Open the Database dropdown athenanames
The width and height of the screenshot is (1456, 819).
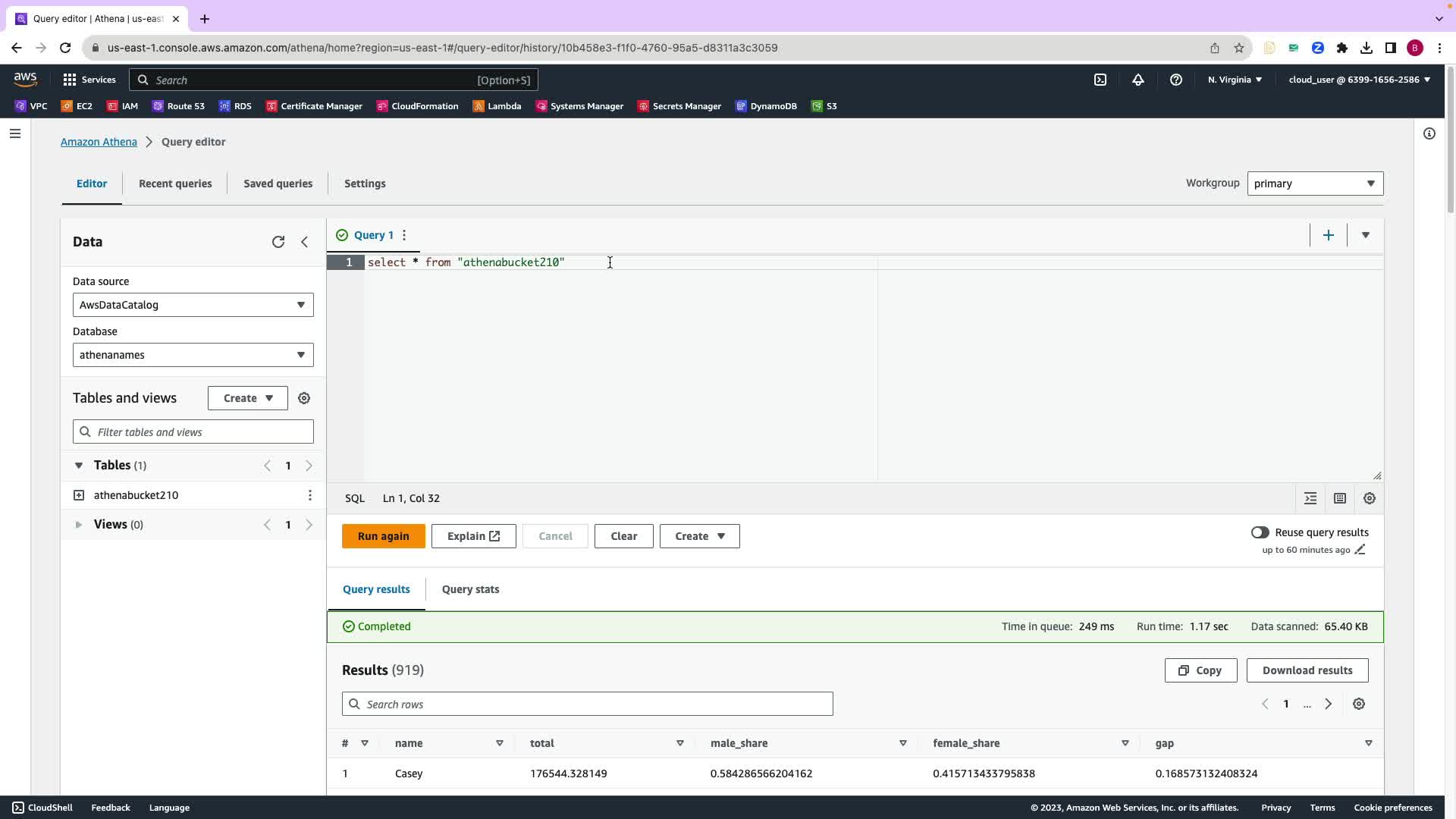[x=193, y=355]
